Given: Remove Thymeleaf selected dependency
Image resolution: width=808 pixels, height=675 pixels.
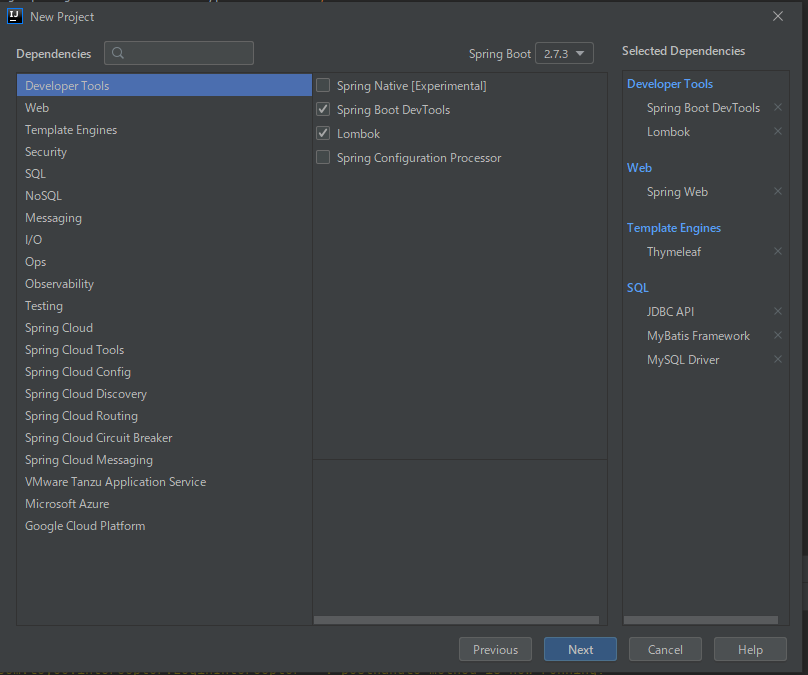Looking at the screenshot, I should pyautogui.click(x=778, y=251).
